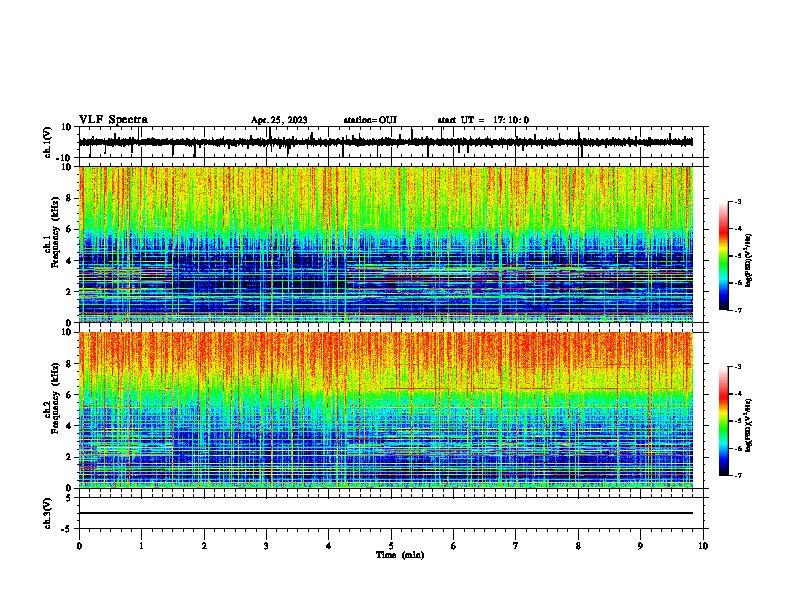Click the "VLF Spectra" plot title
This screenshot has height=612, width=792.
tap(113, 120)
